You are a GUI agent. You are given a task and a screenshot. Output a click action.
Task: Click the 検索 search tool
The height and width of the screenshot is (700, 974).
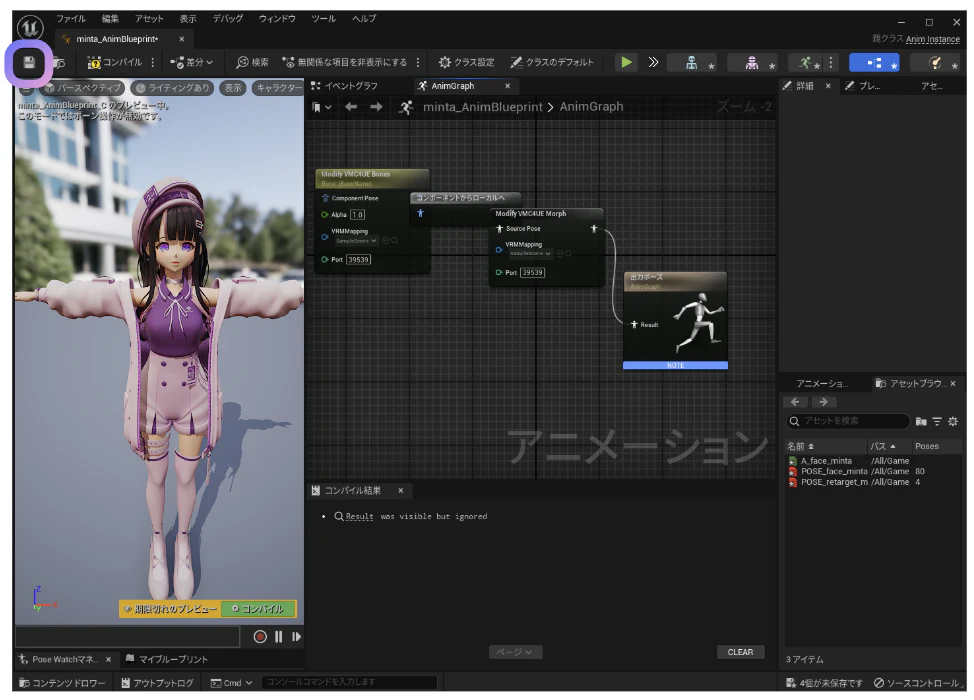(x=252, y=62)
